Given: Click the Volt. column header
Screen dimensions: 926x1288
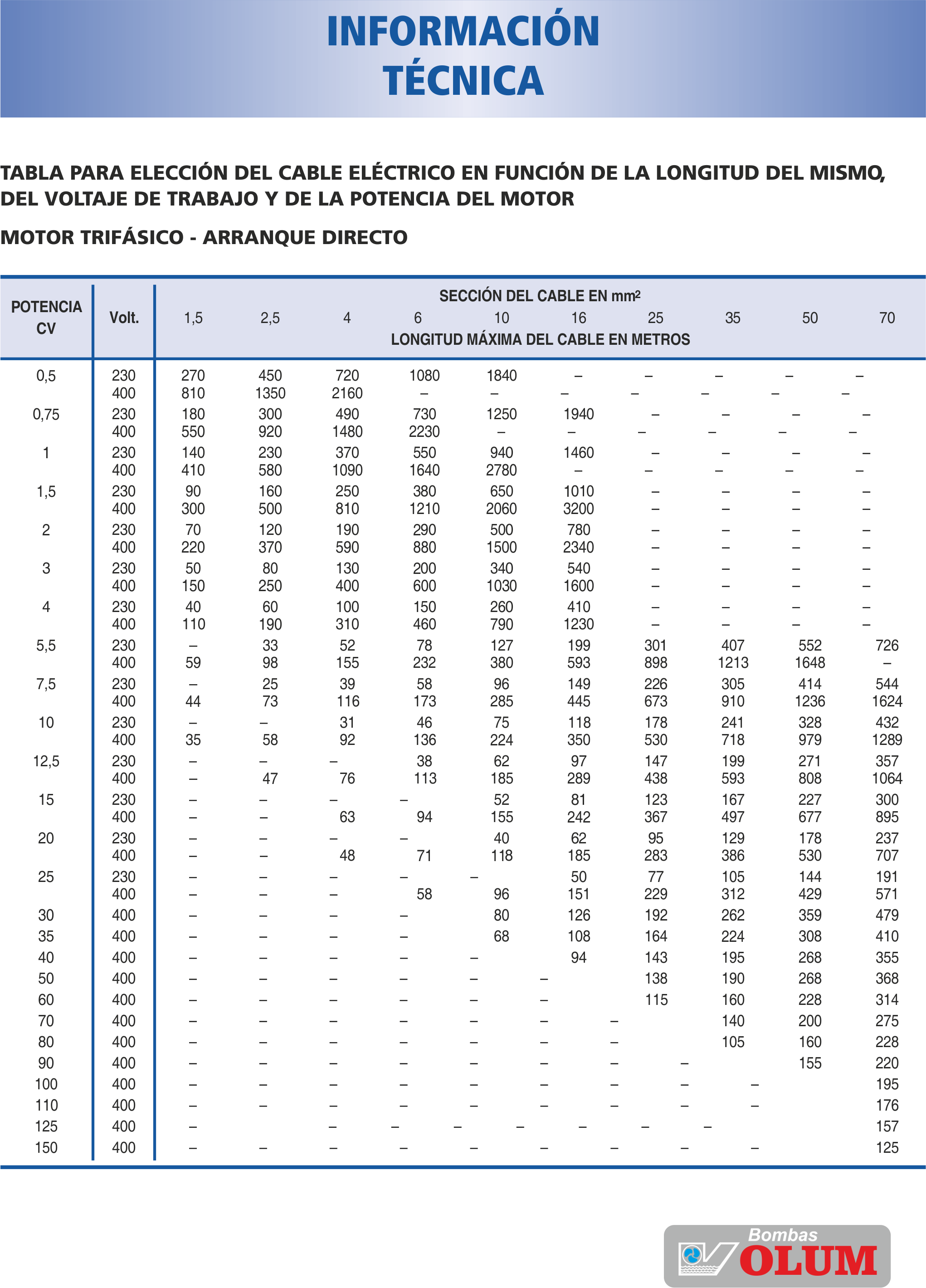Looking at the screenshot, I should (124, 318).
